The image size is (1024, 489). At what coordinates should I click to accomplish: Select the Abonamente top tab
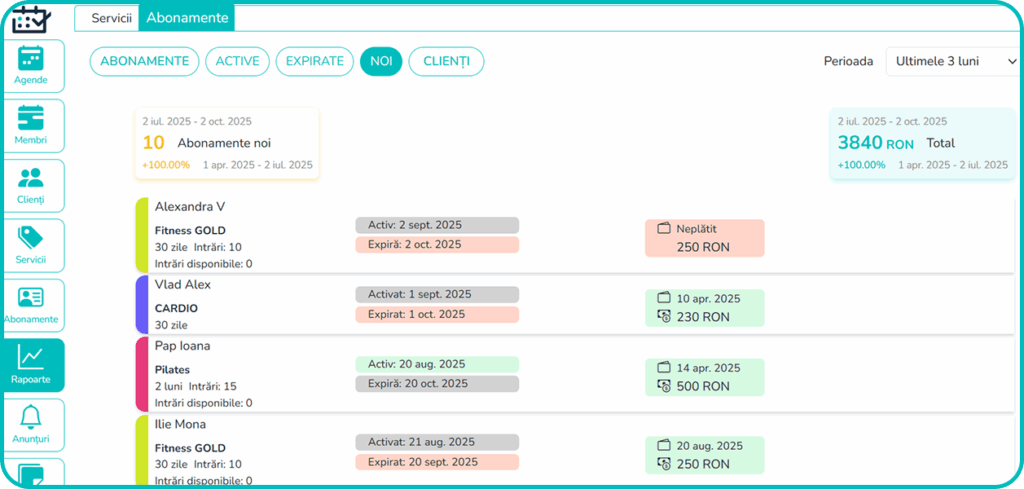[x=187, y=18]
